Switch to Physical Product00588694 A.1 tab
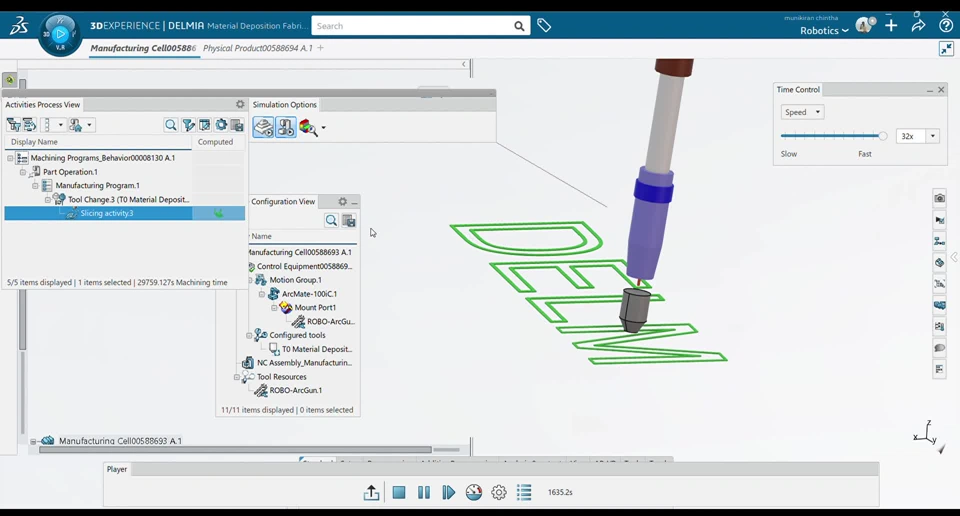This screenshot has width=960, height=516. (x=258, y=48)
